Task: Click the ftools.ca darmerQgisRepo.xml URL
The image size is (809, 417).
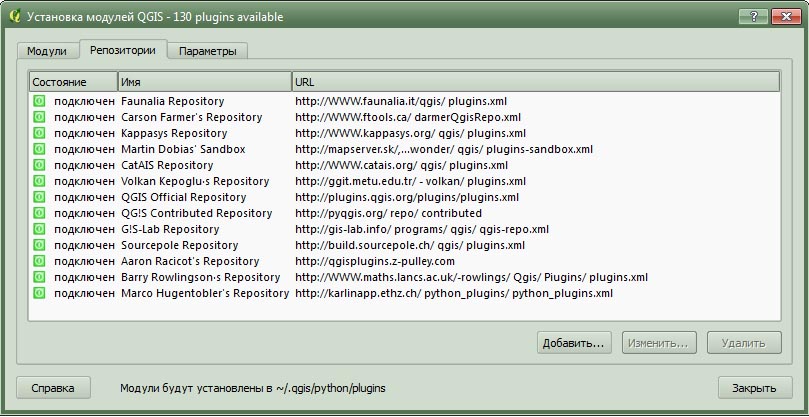Action: click(x=408, y=117)
